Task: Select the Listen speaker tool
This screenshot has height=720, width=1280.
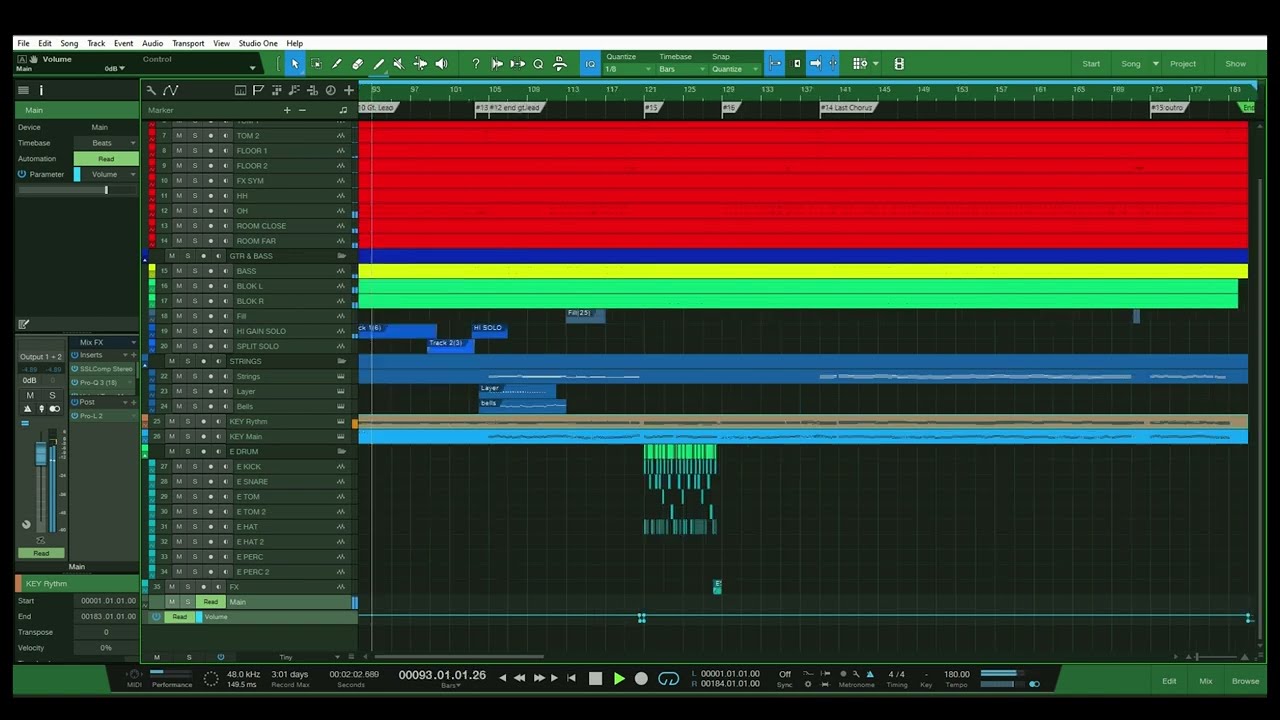Action: (x=441, y=64)
